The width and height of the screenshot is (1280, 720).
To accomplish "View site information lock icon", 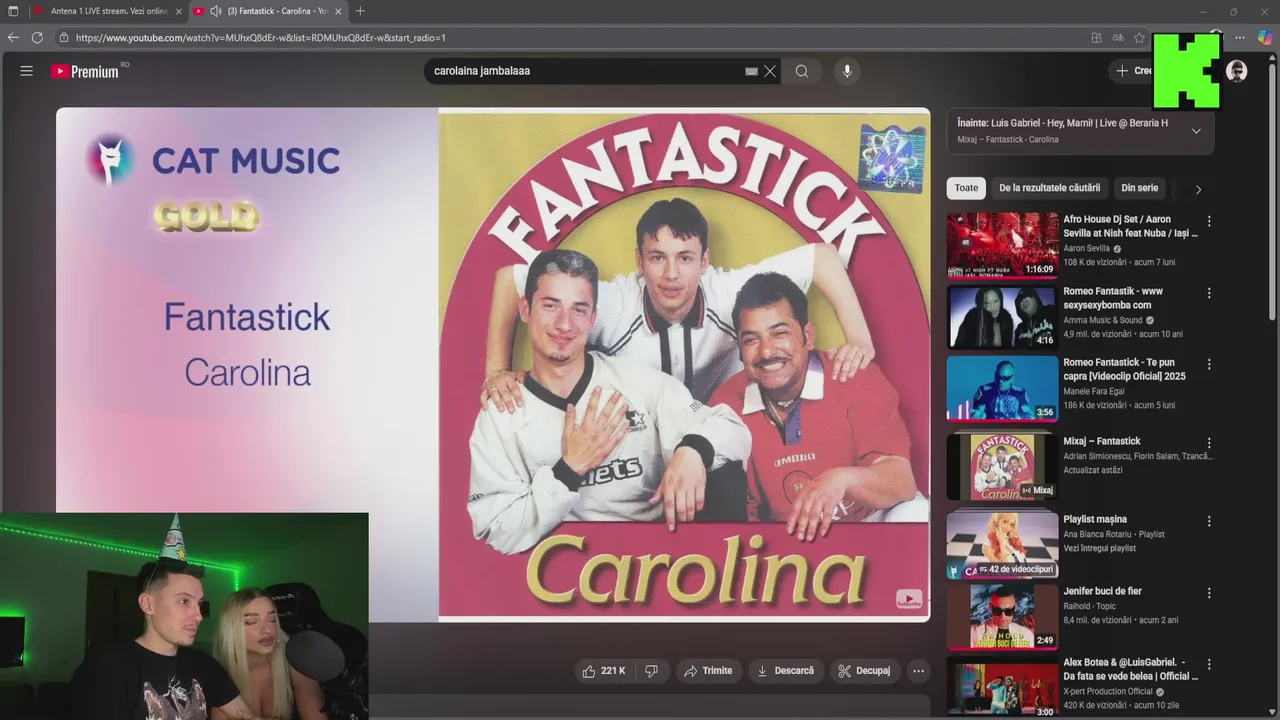I will [x=64, y=38].
